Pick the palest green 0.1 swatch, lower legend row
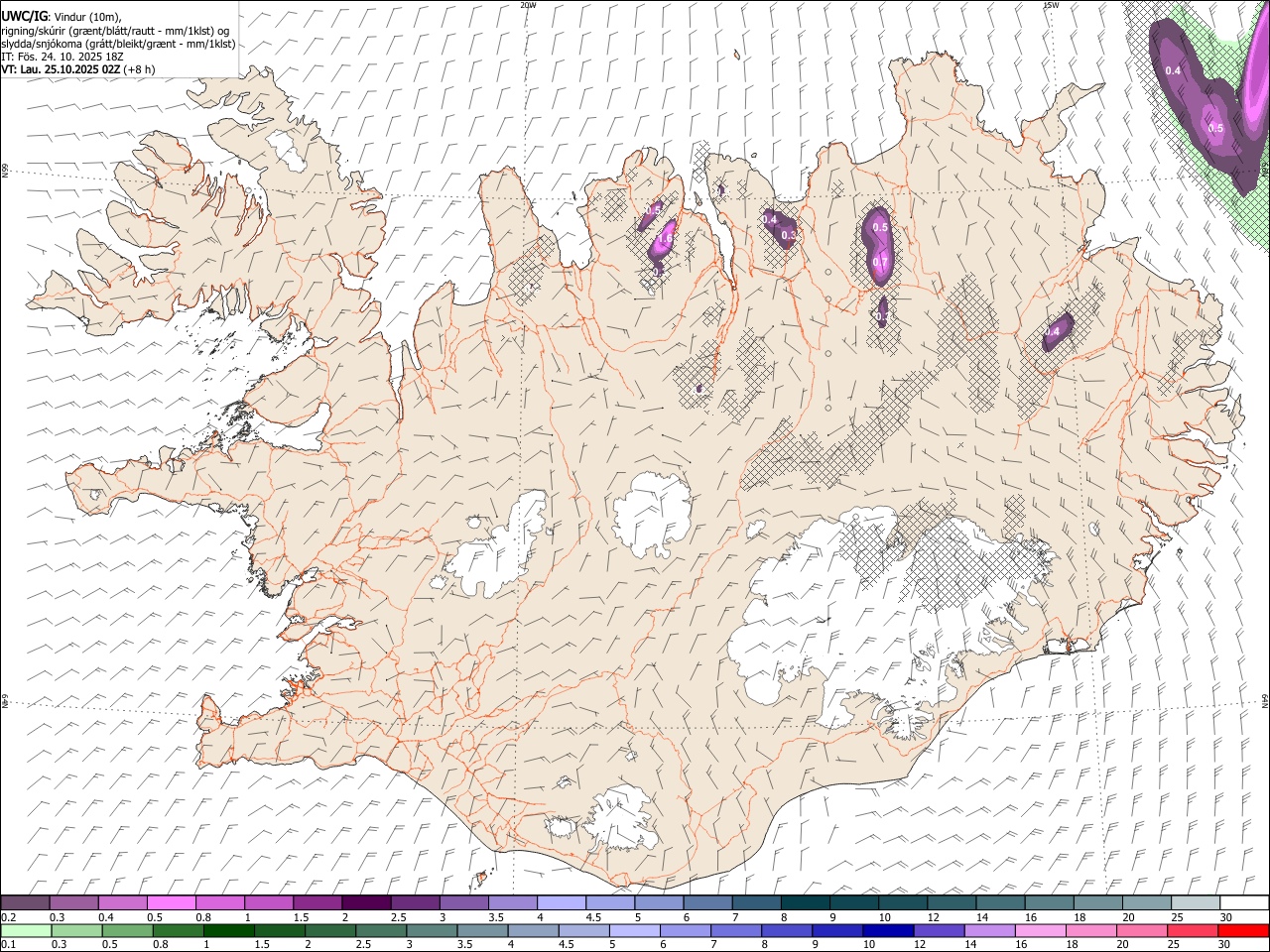Viewport: 1270px width, 952px height. tap(26, 930)
